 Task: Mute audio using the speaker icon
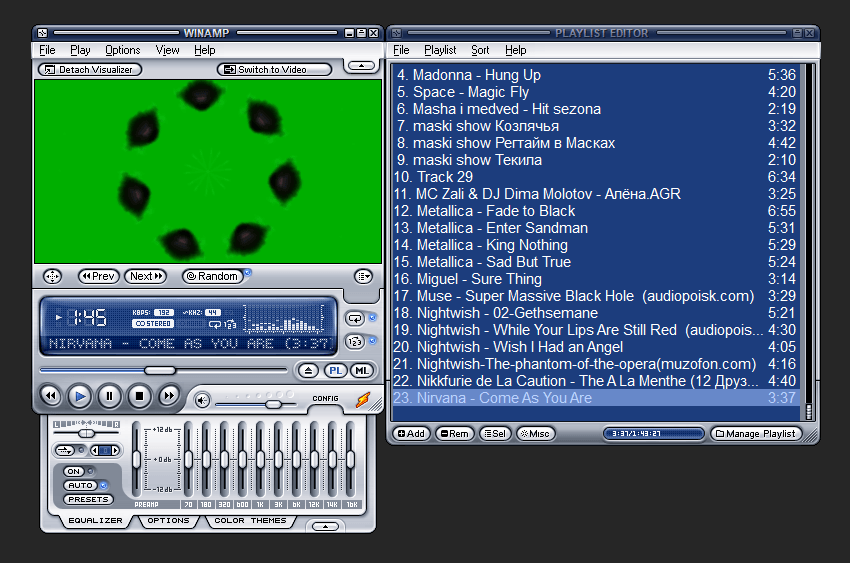202,400
